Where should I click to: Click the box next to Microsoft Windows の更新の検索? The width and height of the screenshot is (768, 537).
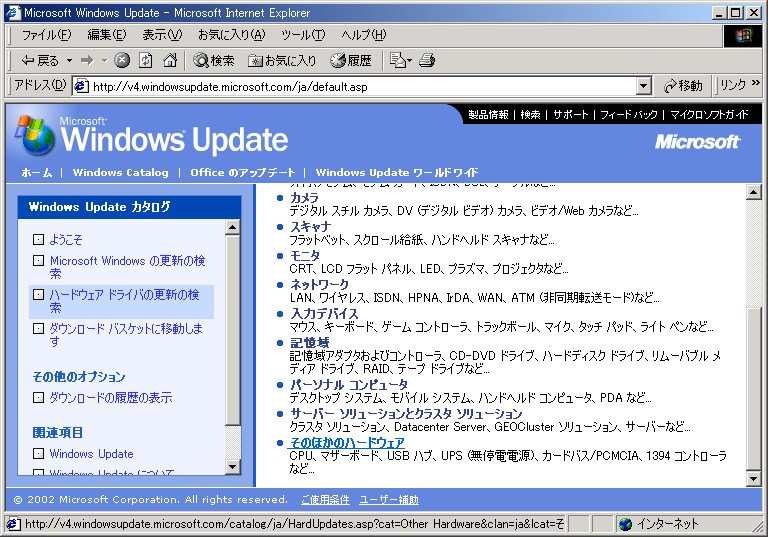click(x=38, y=261)
